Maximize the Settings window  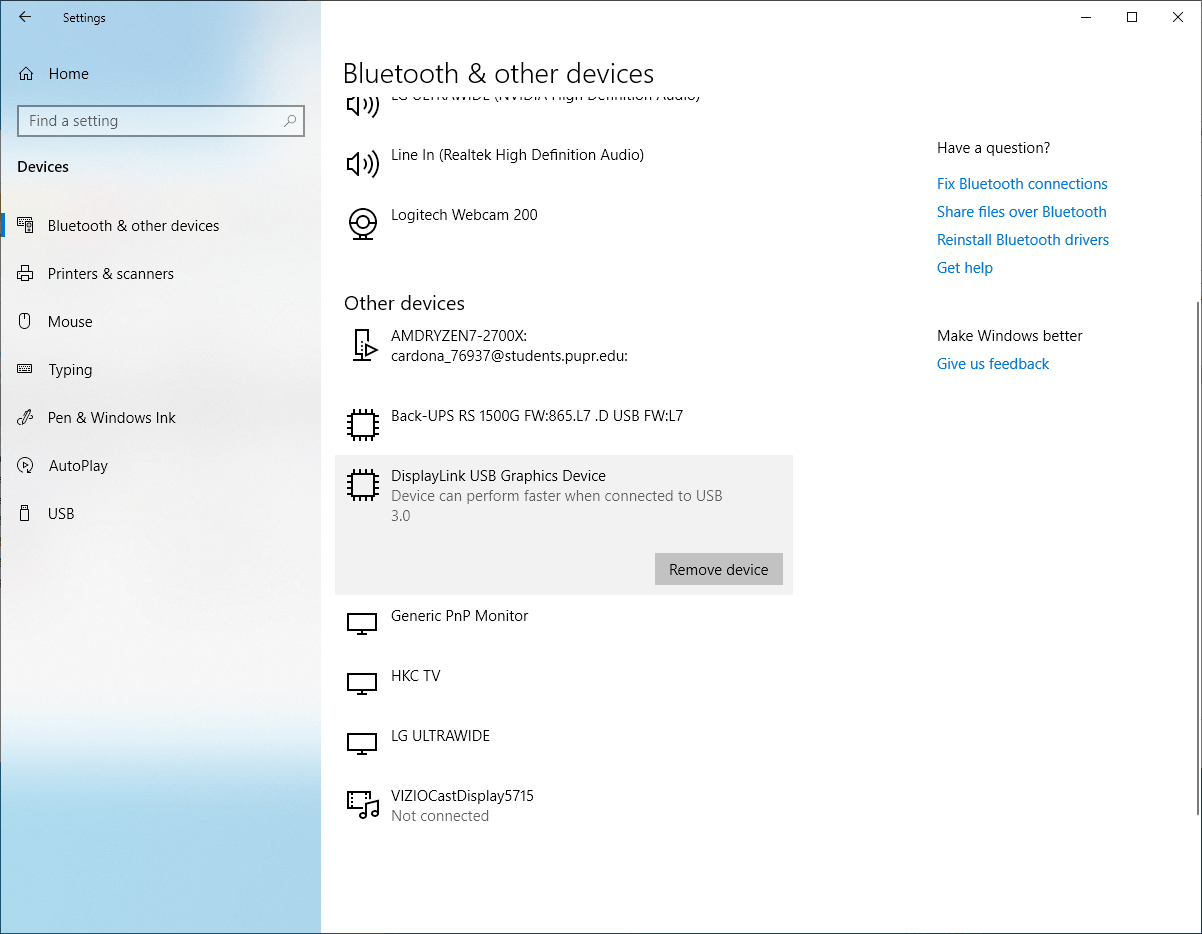click(1132, 17)
